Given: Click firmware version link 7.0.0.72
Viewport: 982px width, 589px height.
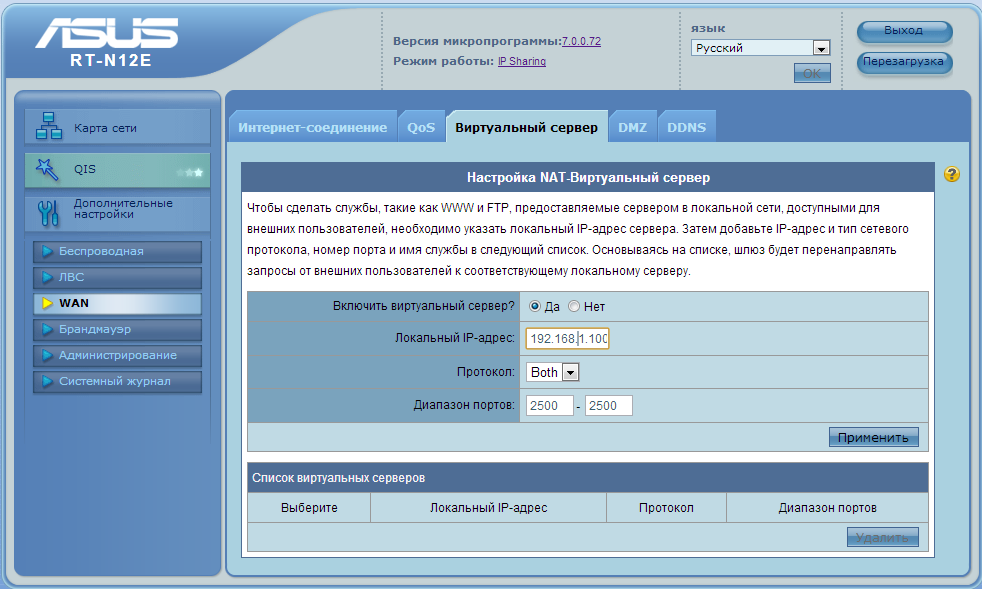Looking at the screenshot, I should pyautogui.click(x=581, y=41).
